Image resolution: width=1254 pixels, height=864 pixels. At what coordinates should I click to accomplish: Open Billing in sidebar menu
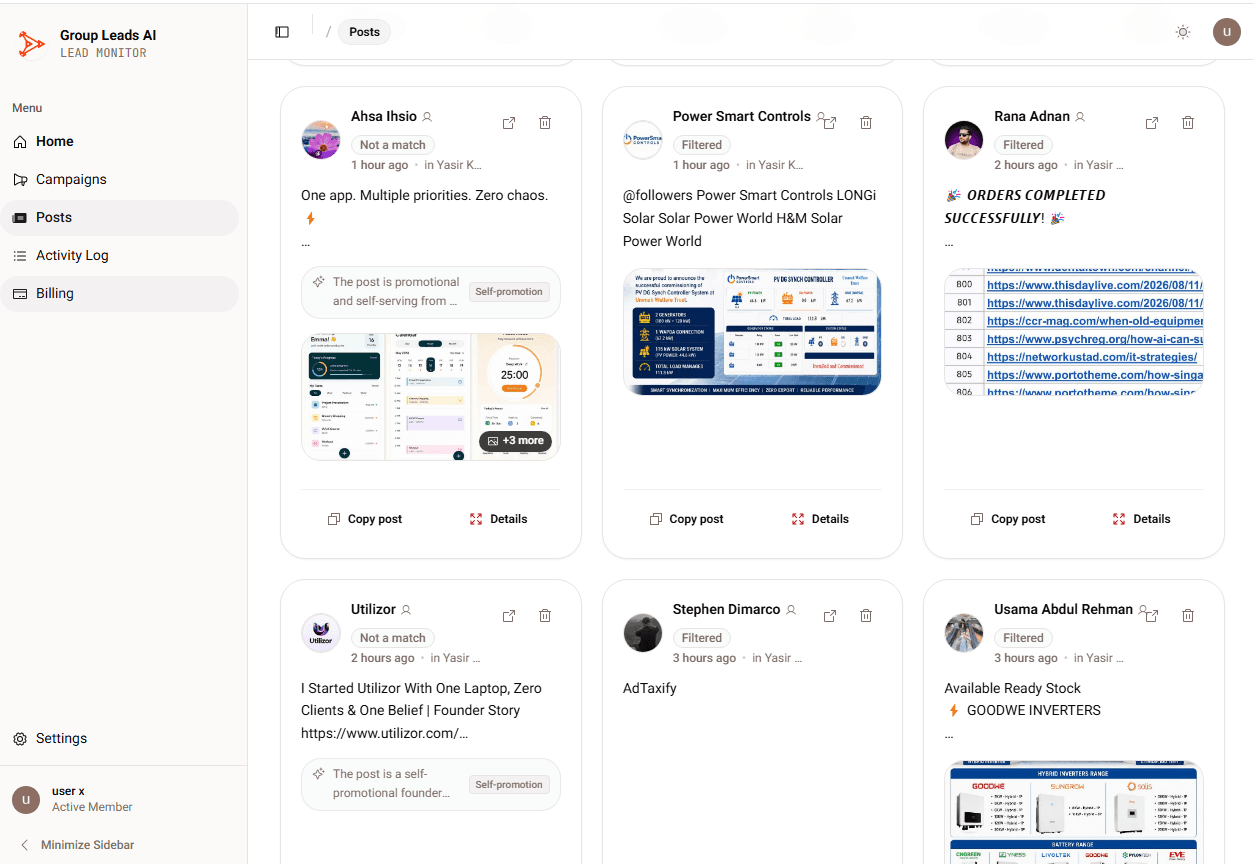(119, 294)
